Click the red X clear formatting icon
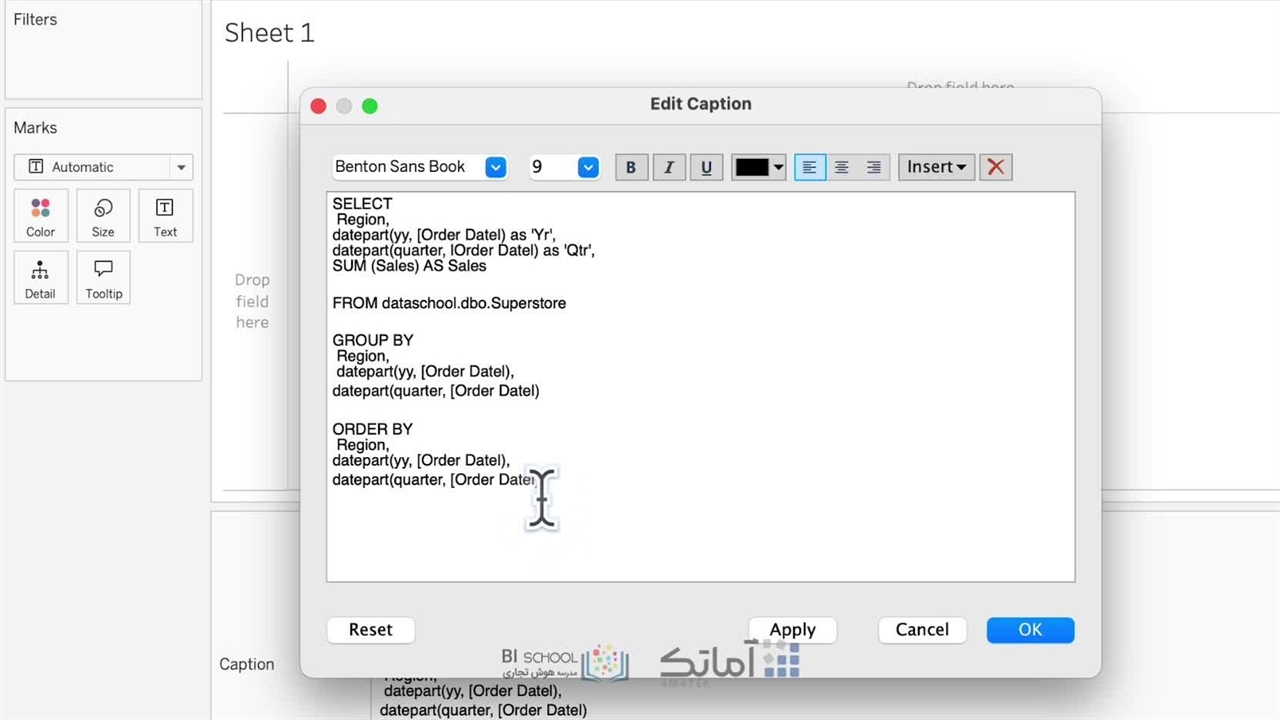Viewport: 1280px width, 720px height. 996,167
